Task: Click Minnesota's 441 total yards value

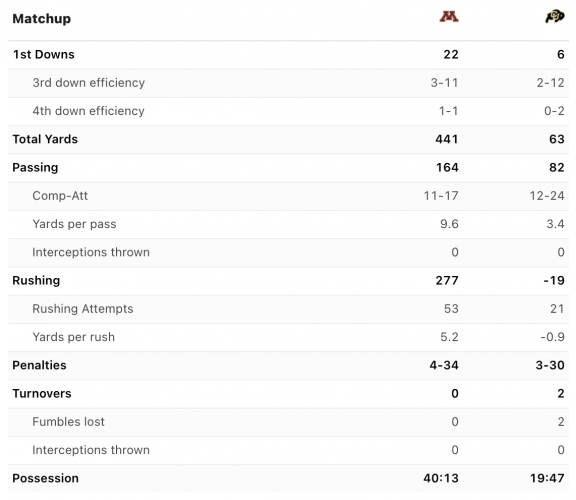Action: tap(447, 139)
